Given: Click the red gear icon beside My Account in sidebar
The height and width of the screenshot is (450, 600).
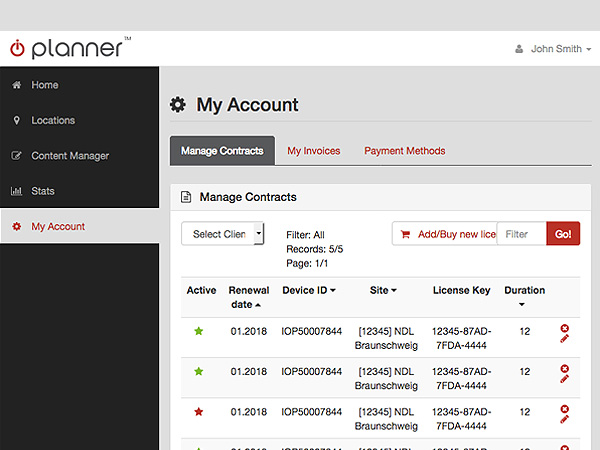Looking at the screenshot, I should point(16,226).
